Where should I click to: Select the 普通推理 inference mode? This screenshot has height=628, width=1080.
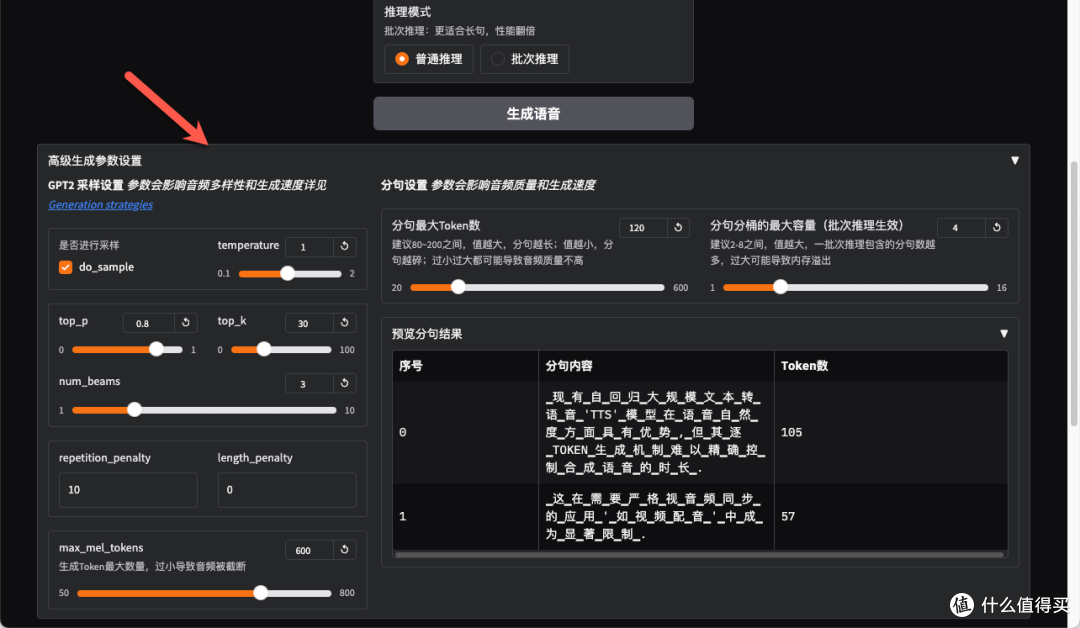pyautogui.click(x=428, y=59)
